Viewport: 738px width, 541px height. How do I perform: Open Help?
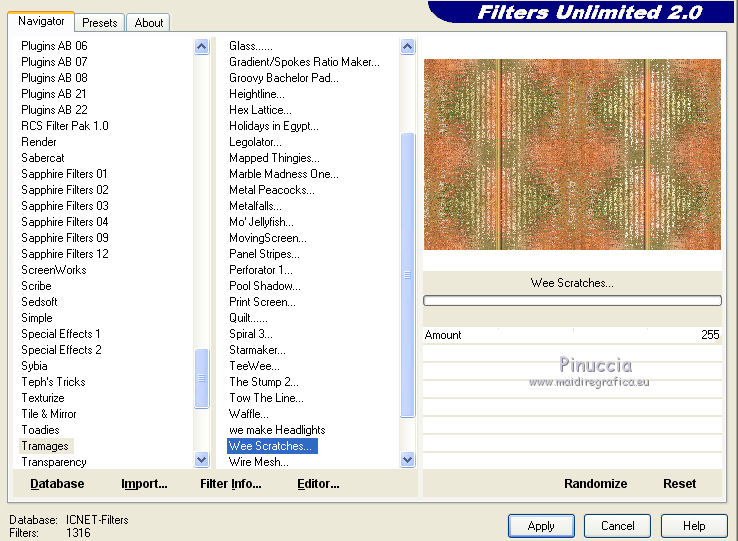click(x=694, y=526)
